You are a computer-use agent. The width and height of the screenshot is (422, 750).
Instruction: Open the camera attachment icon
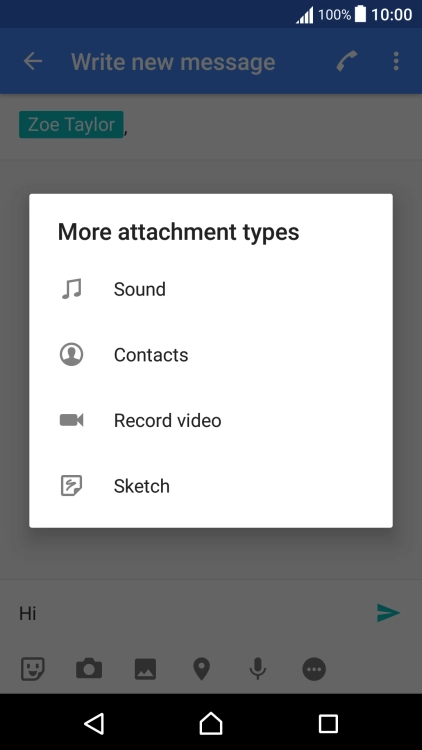pyautogui.click(x=89, y=669)
